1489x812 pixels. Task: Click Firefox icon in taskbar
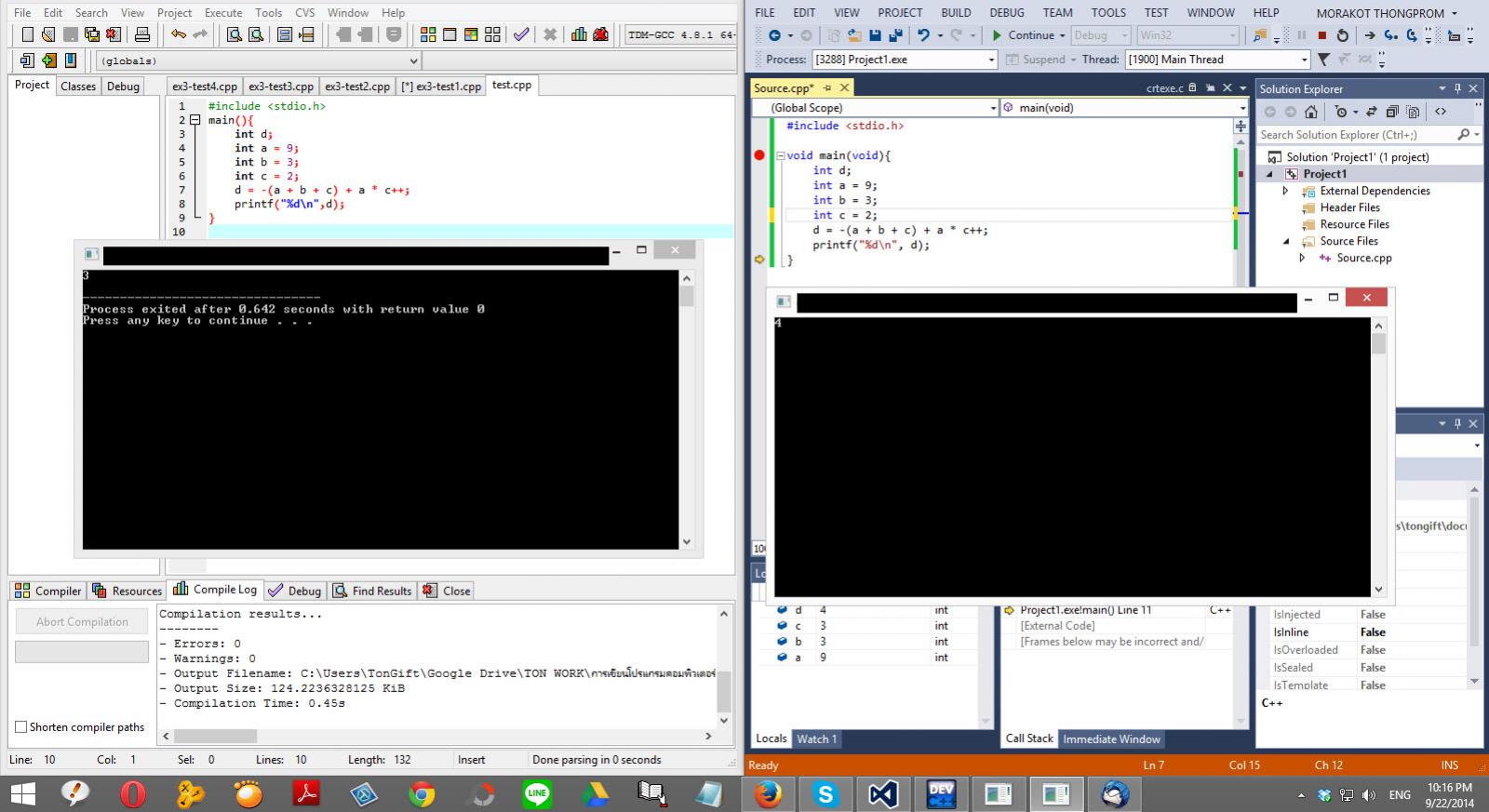(768, 793)
